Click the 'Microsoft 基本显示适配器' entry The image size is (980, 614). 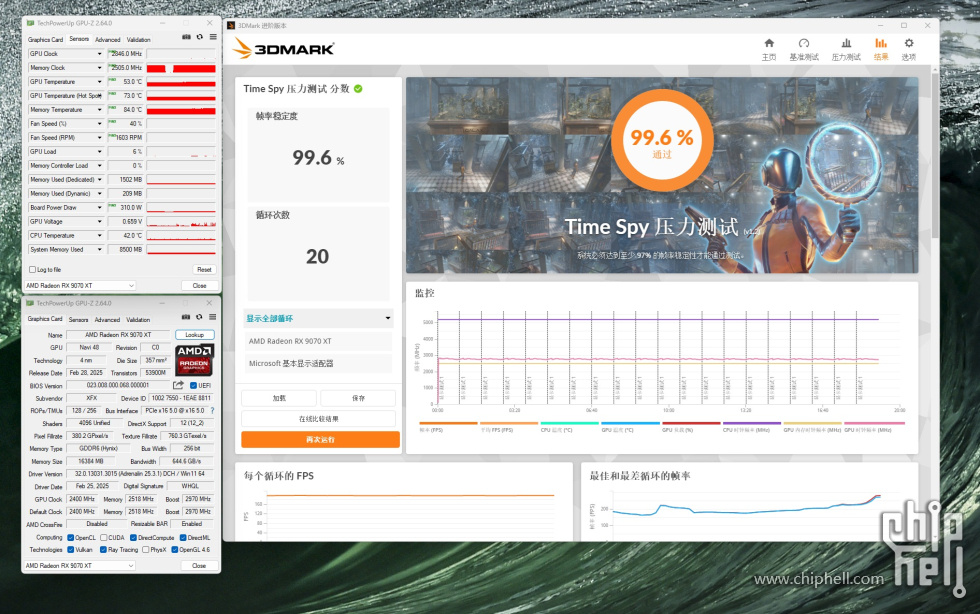point(318,363)
